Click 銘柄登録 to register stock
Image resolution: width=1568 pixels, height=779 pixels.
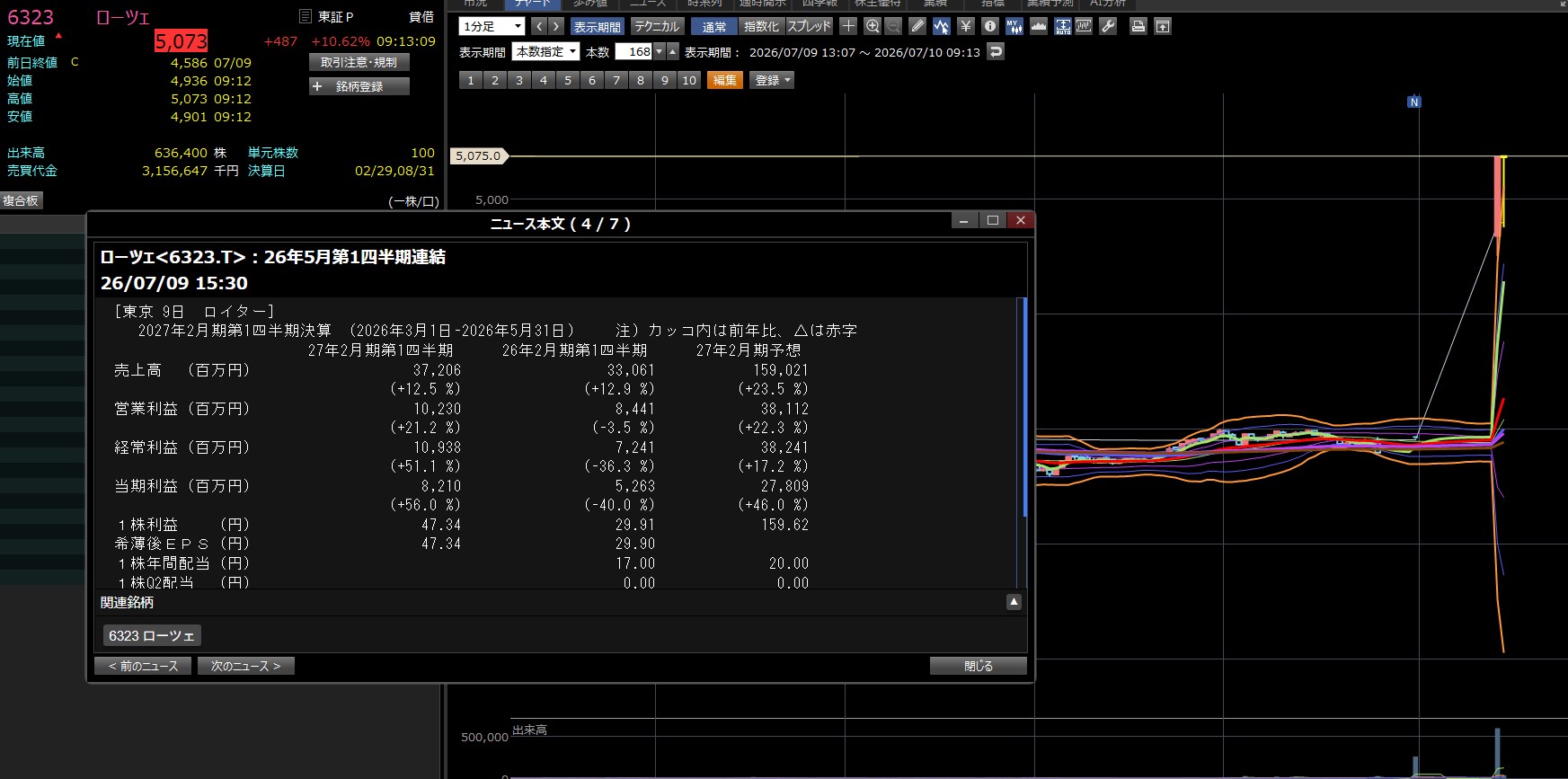[359, 86]
